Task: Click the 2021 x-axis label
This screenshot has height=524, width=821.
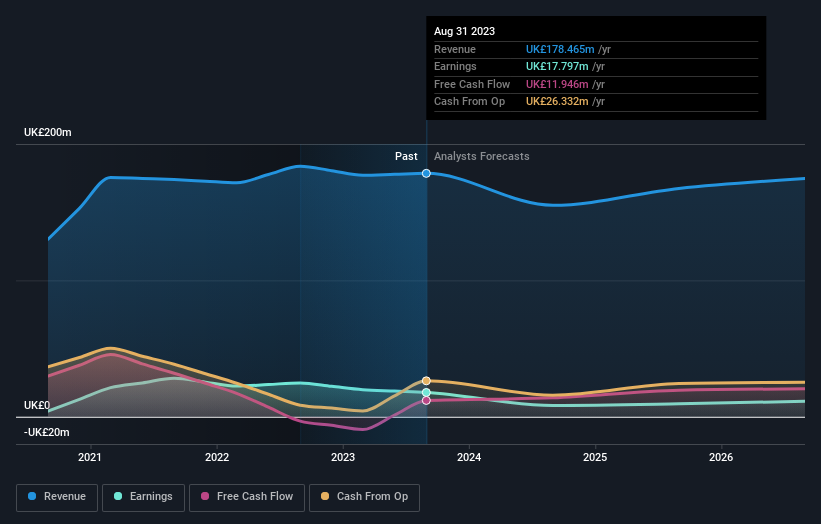Action: coord(90,457)
